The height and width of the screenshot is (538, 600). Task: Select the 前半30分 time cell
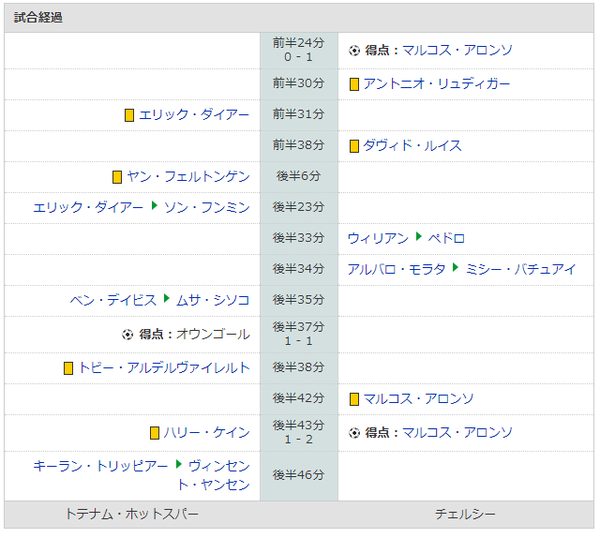(x=298, y=84)
